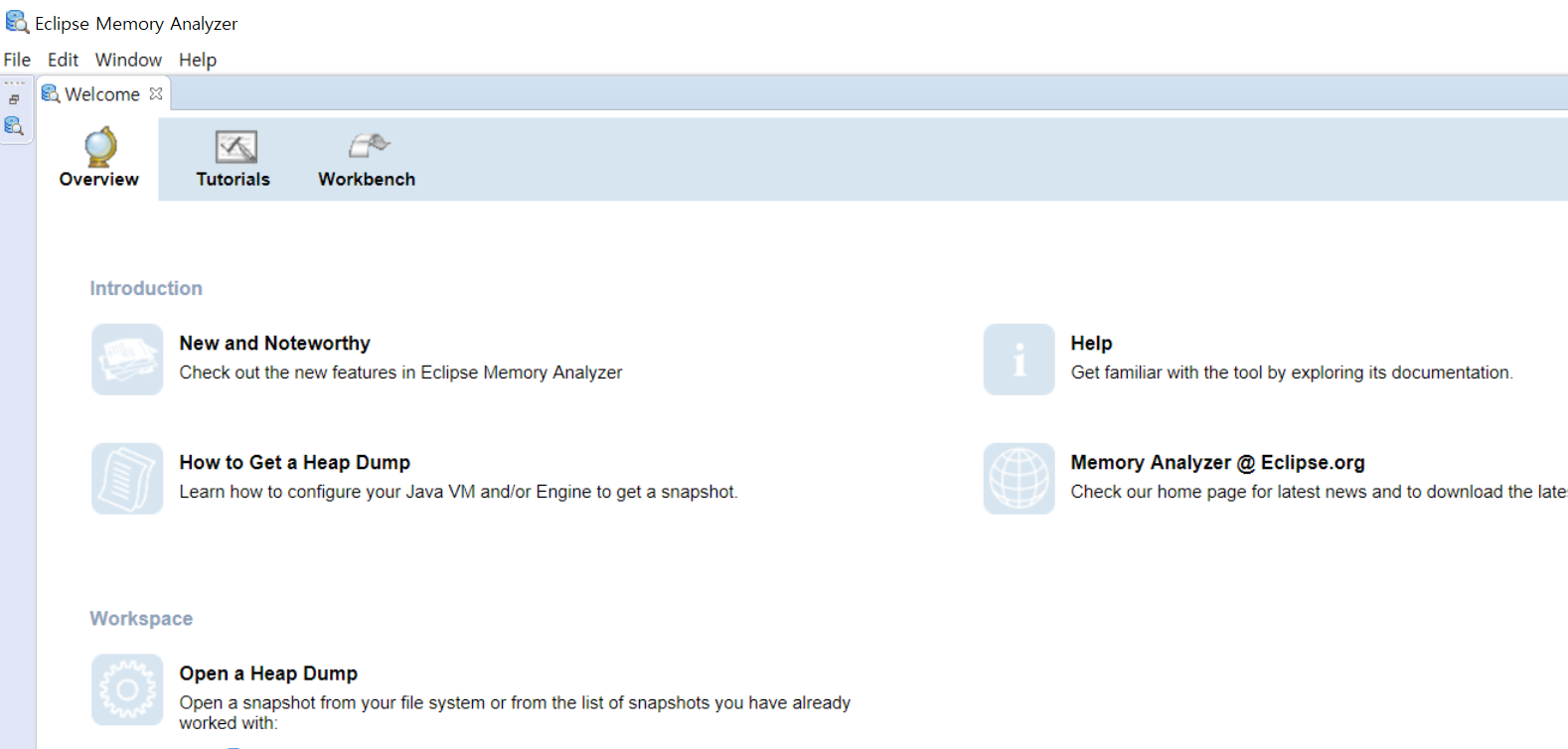This screenshot has width=1568, height=749.
Task: Open the File menu
Action: click(17, 60)
